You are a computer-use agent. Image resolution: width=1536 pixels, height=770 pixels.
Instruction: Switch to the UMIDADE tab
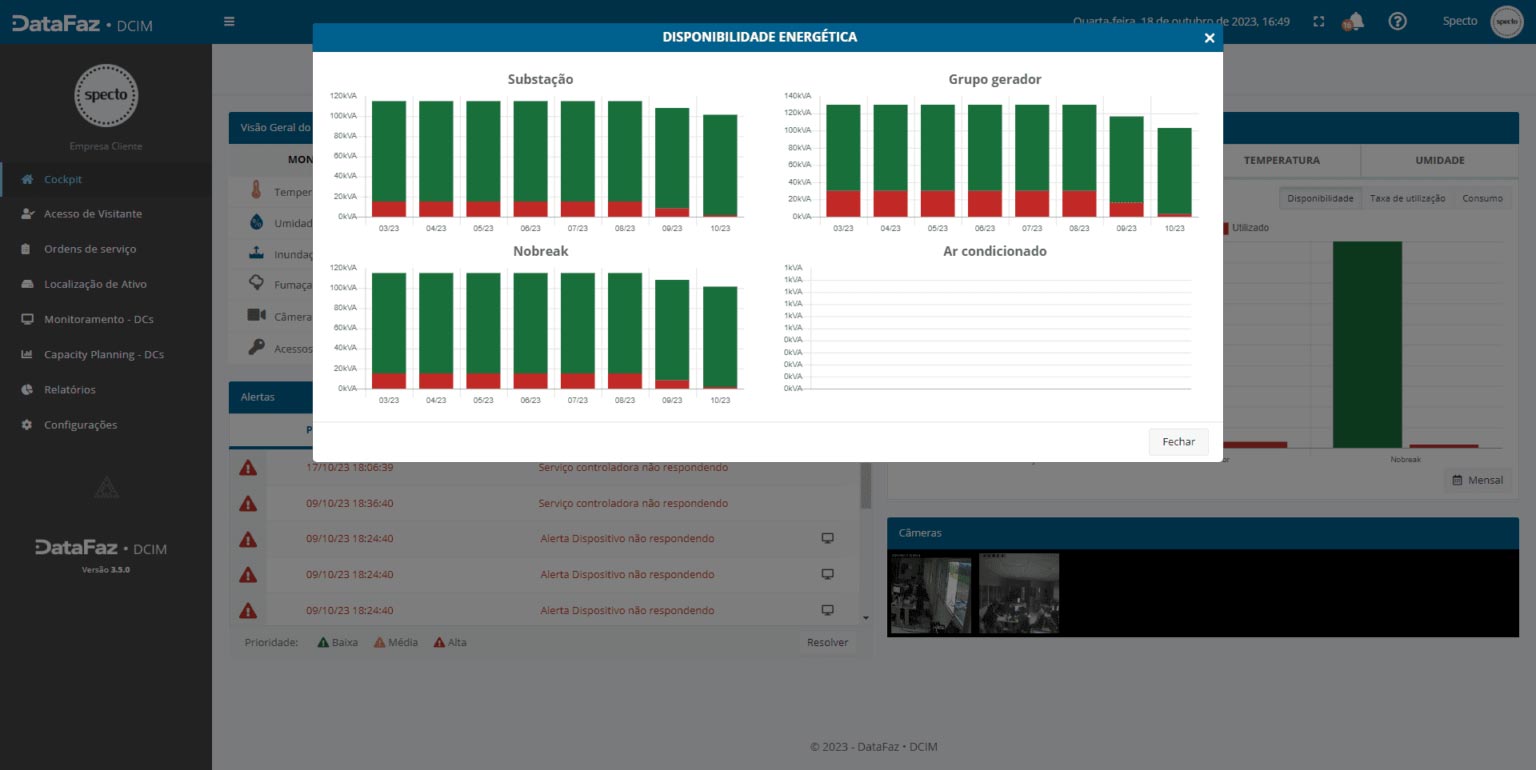[1439, 160]
